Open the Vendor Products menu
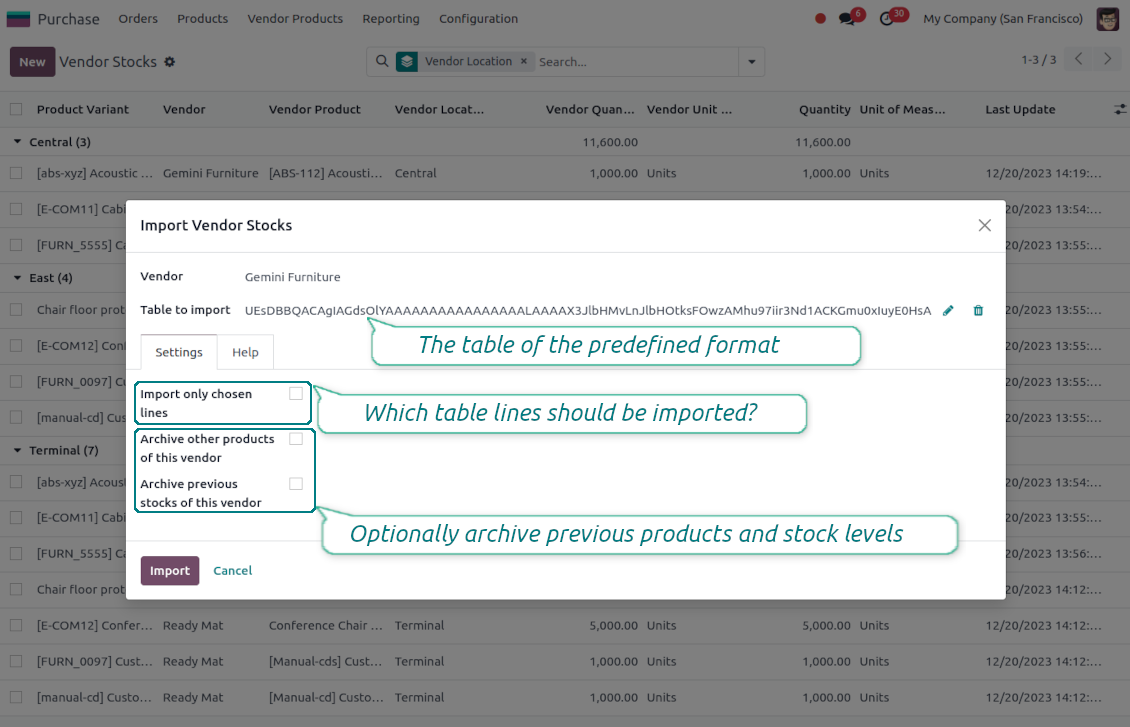The image size is (1130, 727). pyautogui.click(x=295, y=19)
